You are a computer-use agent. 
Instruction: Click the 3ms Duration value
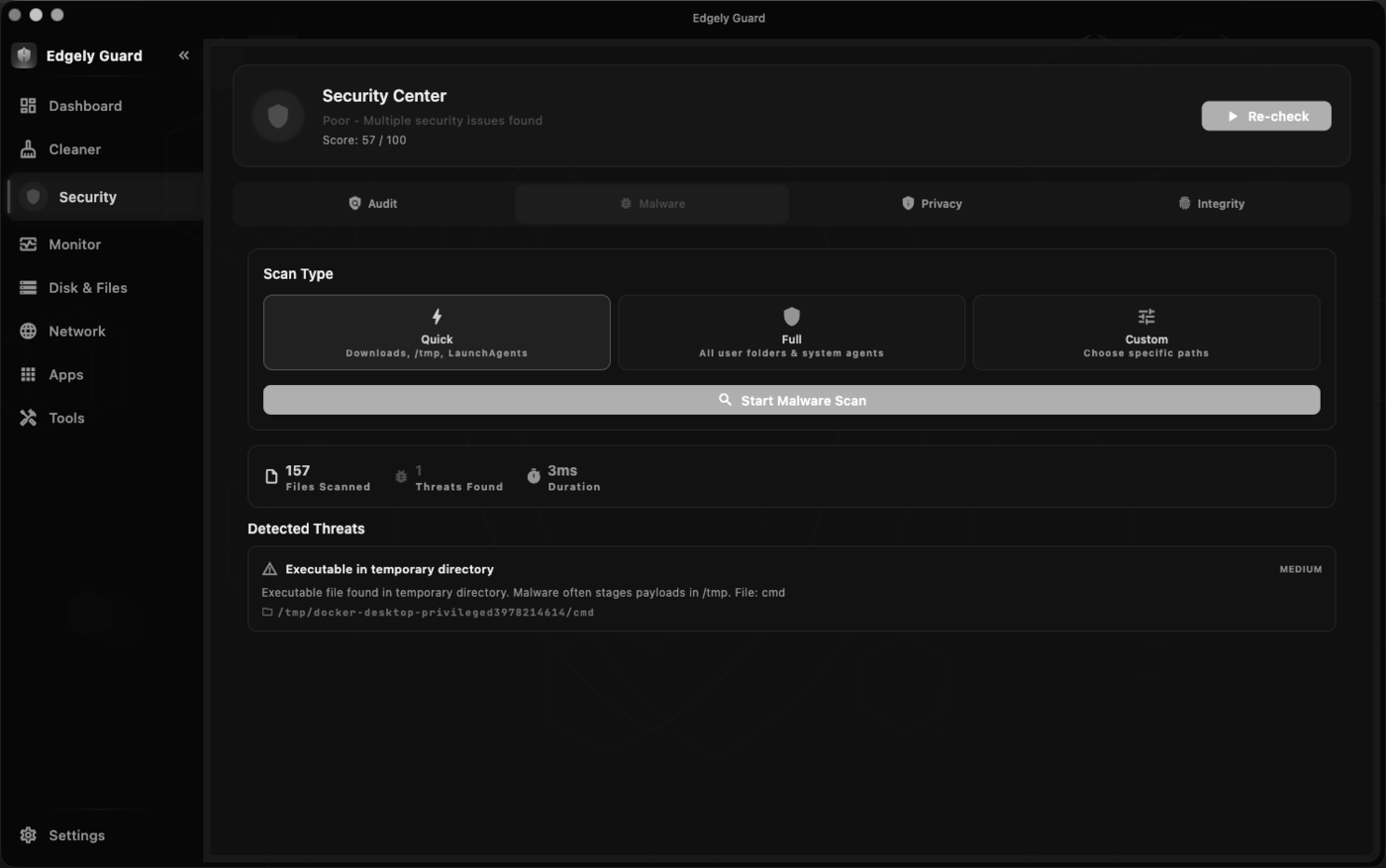click(562, 471)
